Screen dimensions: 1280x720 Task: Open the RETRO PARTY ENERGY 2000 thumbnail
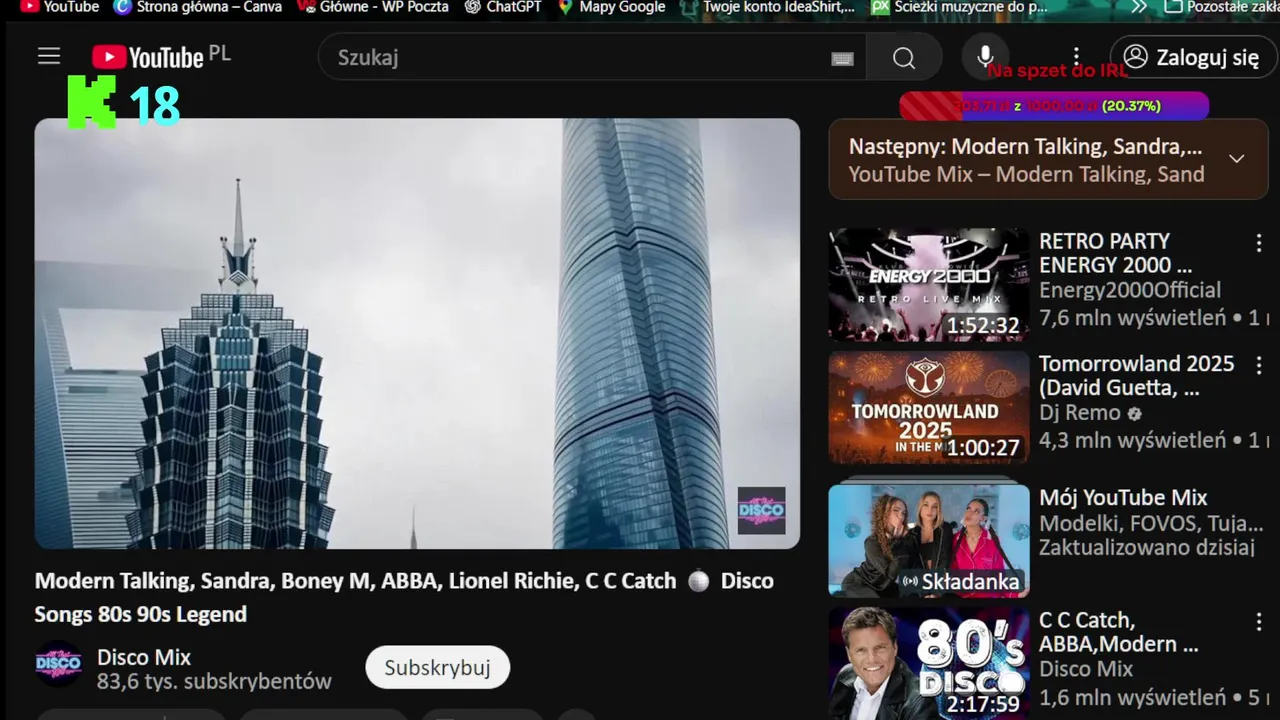click(x=929, y=285)
